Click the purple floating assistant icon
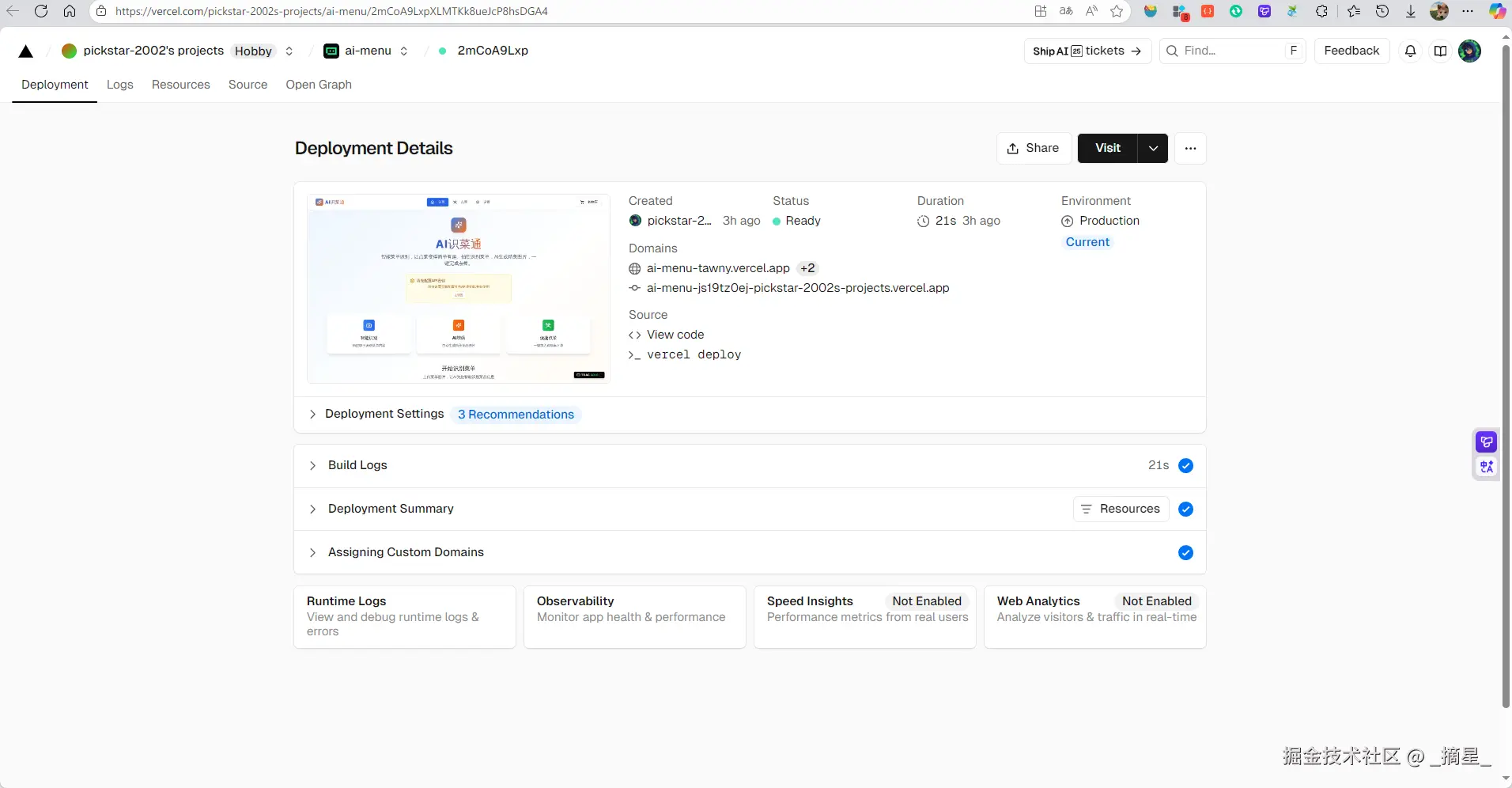This screenshot has height=788, width=1512. tap(1487, 441)
